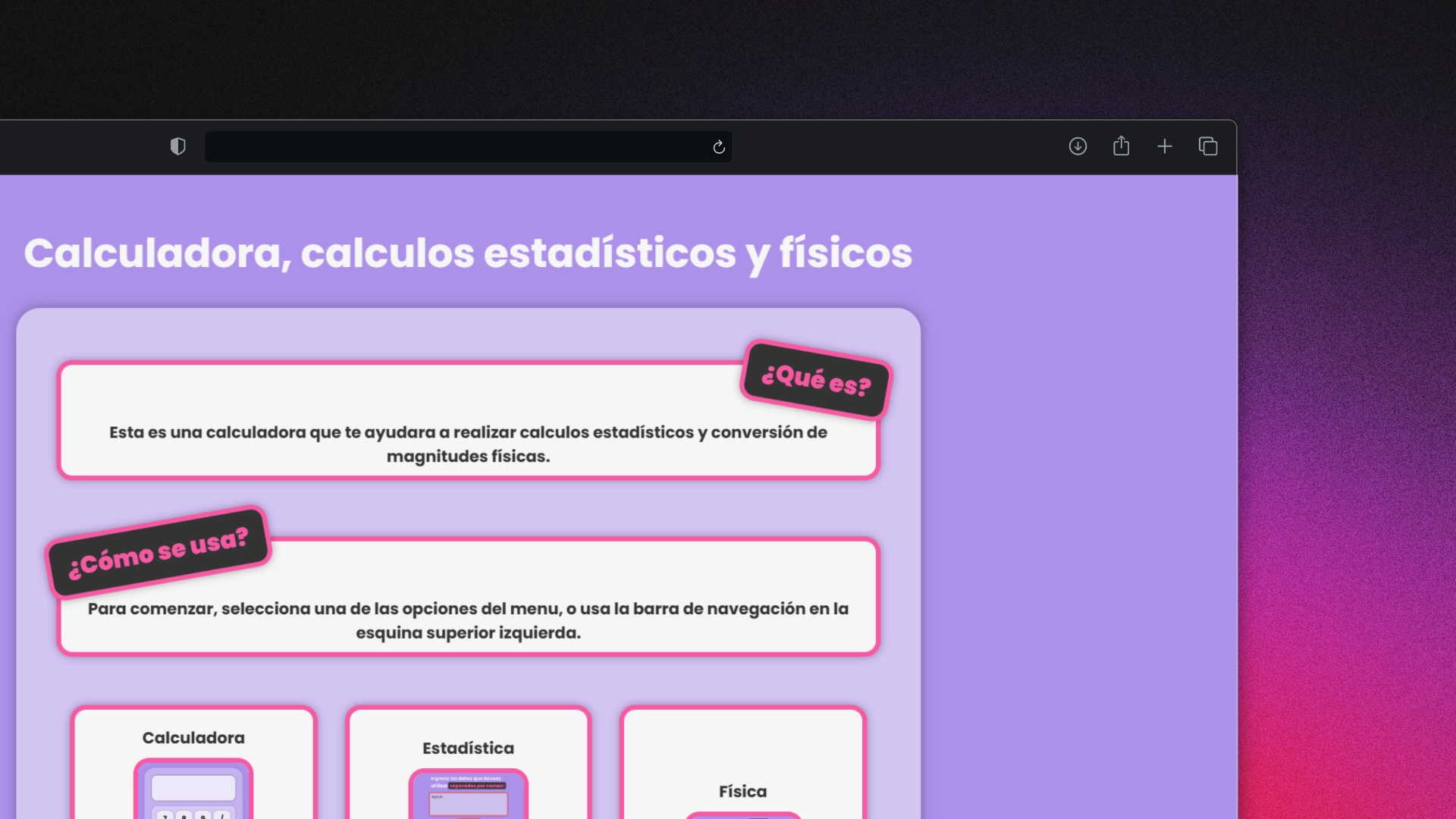The height and width of the screenshot is (819, 1456).
Task: Click the Física preview thumbnail
Action: [x=742, y=815]
